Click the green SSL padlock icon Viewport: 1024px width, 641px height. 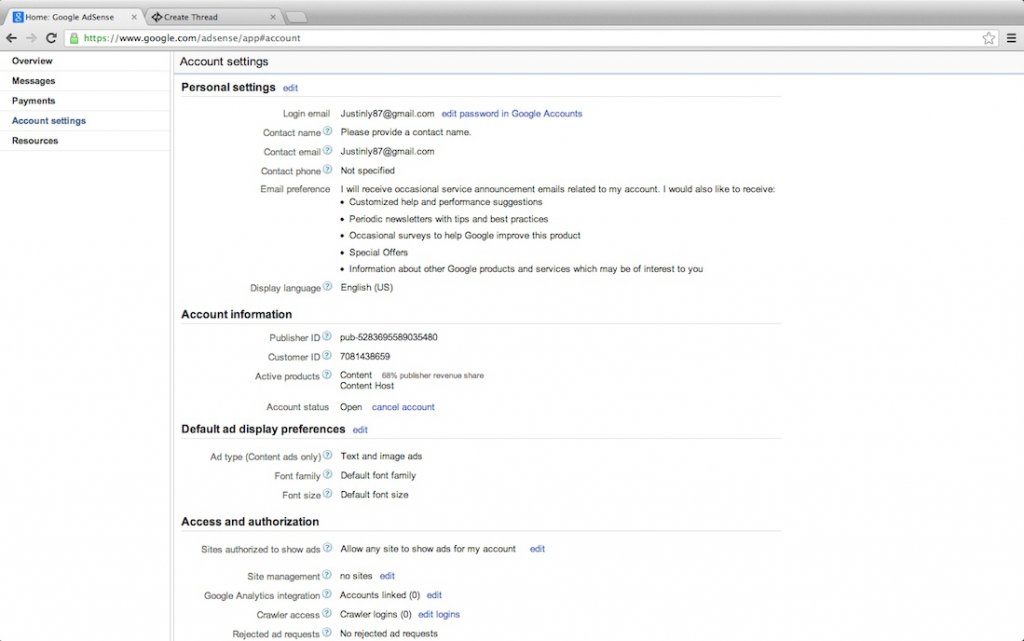click(x=74, y=38)
